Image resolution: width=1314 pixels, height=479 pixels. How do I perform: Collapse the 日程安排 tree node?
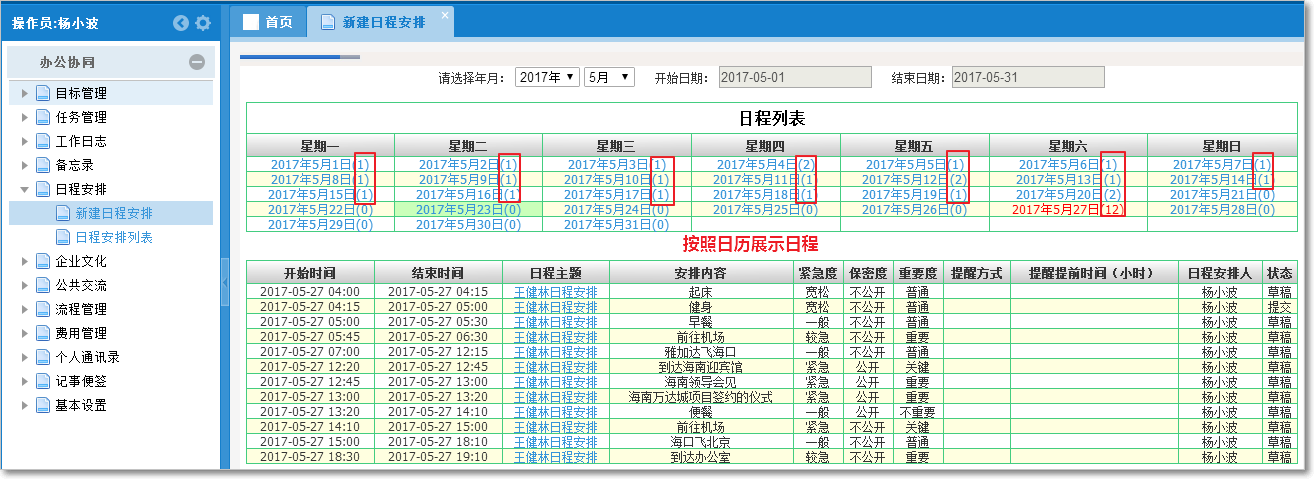click(x=25, y=189)
